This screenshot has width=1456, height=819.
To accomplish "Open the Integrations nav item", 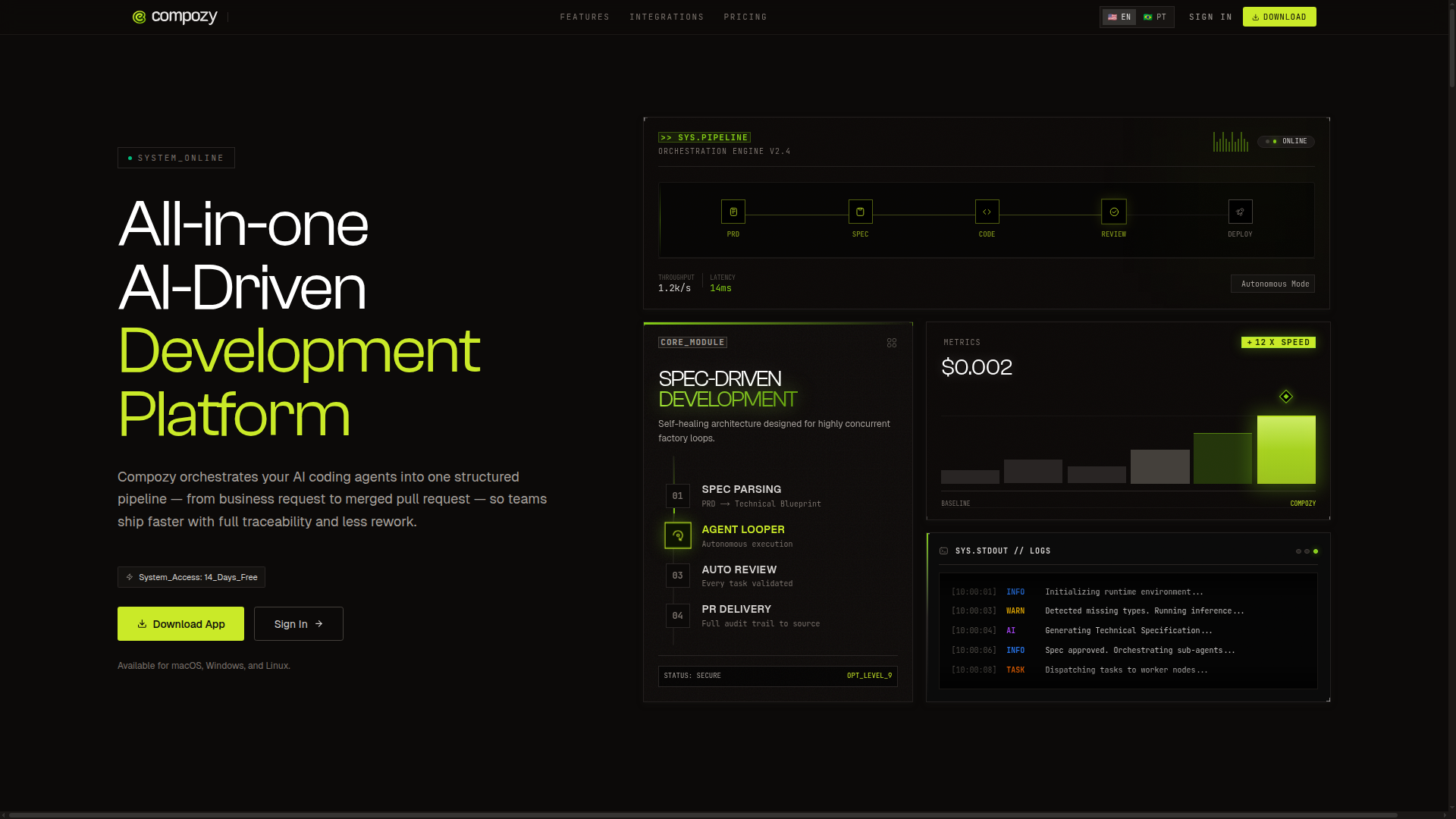I will click(667, 17).
